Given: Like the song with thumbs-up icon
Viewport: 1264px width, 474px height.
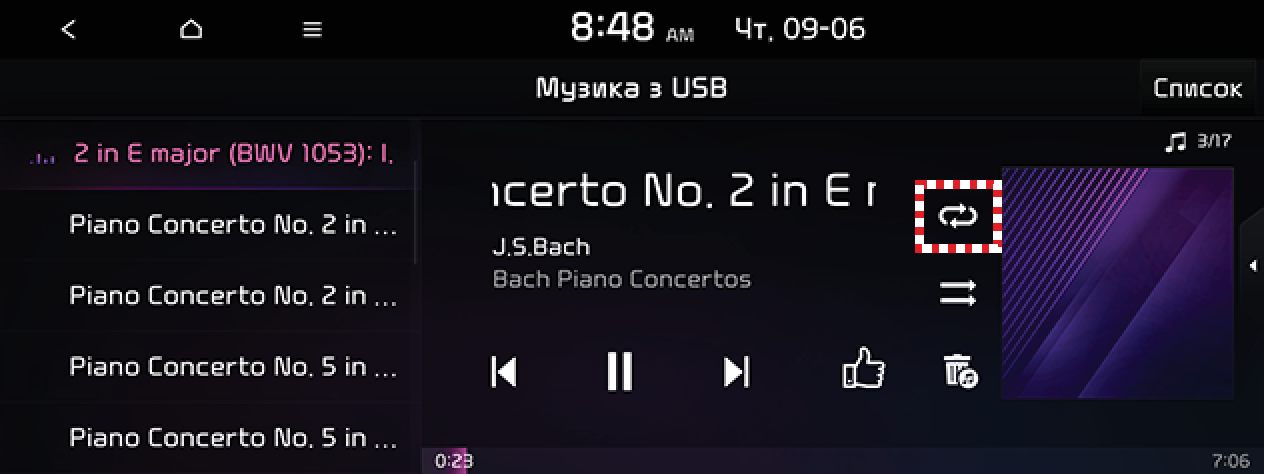Looking at the screenshot, I should [863, 369].
